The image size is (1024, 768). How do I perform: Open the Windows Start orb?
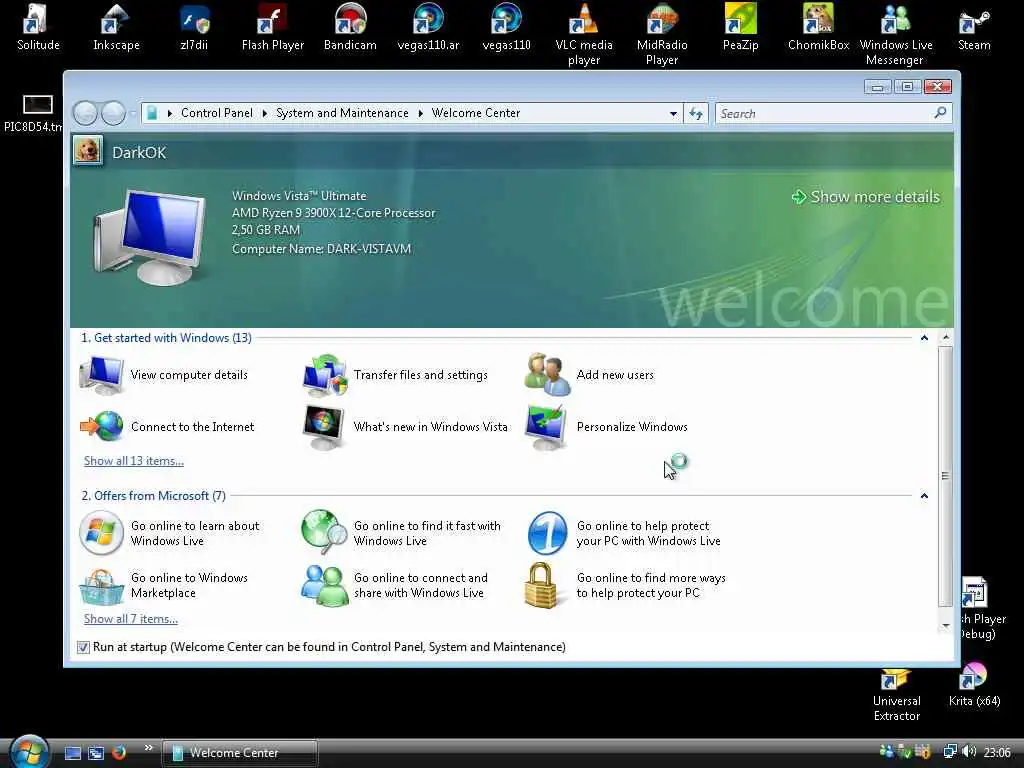29,751
